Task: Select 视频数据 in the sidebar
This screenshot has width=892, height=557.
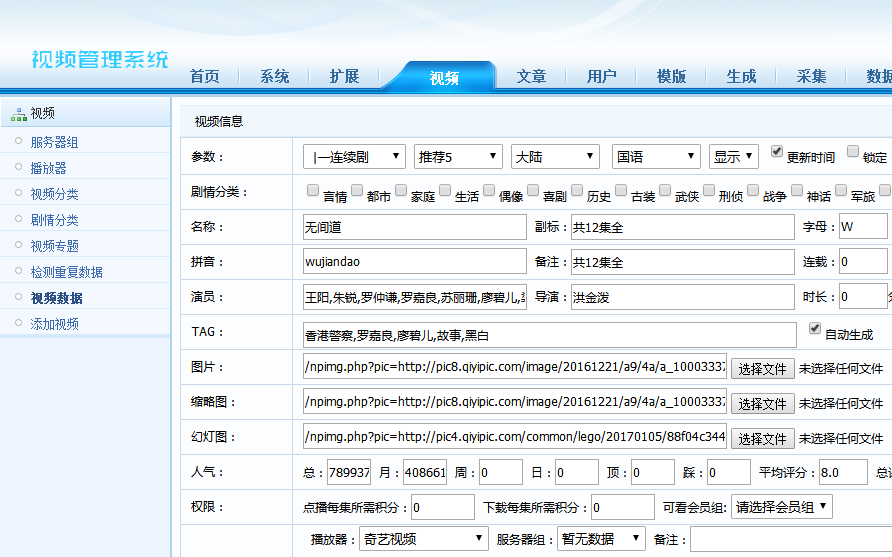Action: [x=56, y=298]
